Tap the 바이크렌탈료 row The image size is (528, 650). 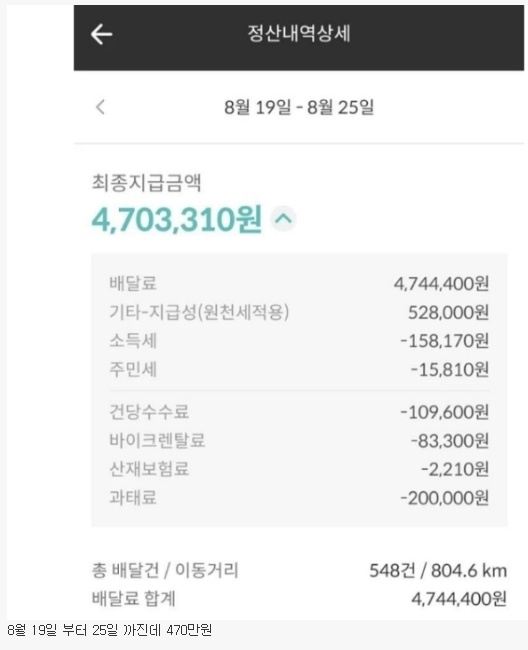(299, 441)
